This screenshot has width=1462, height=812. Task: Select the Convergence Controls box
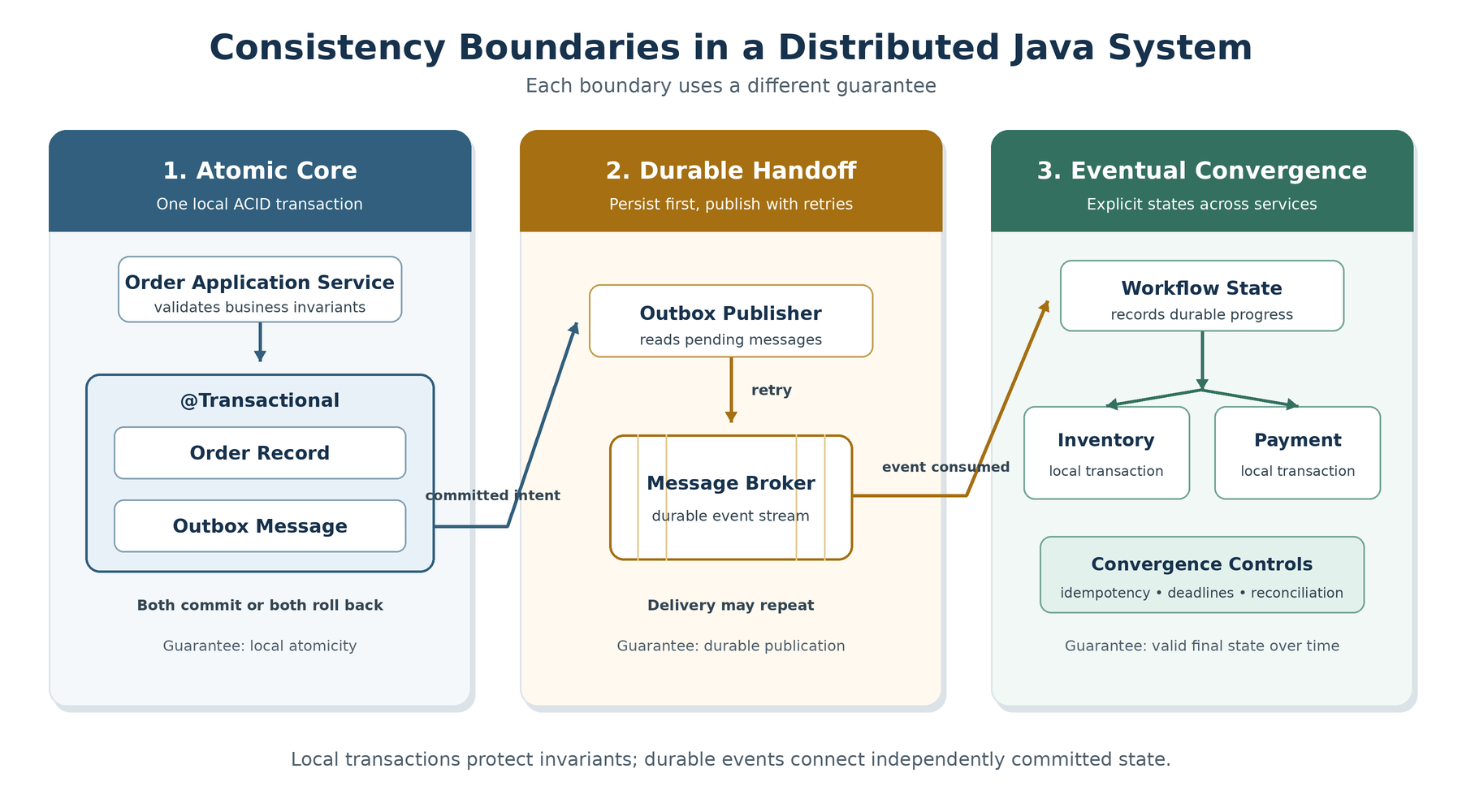pos(1202,575)
